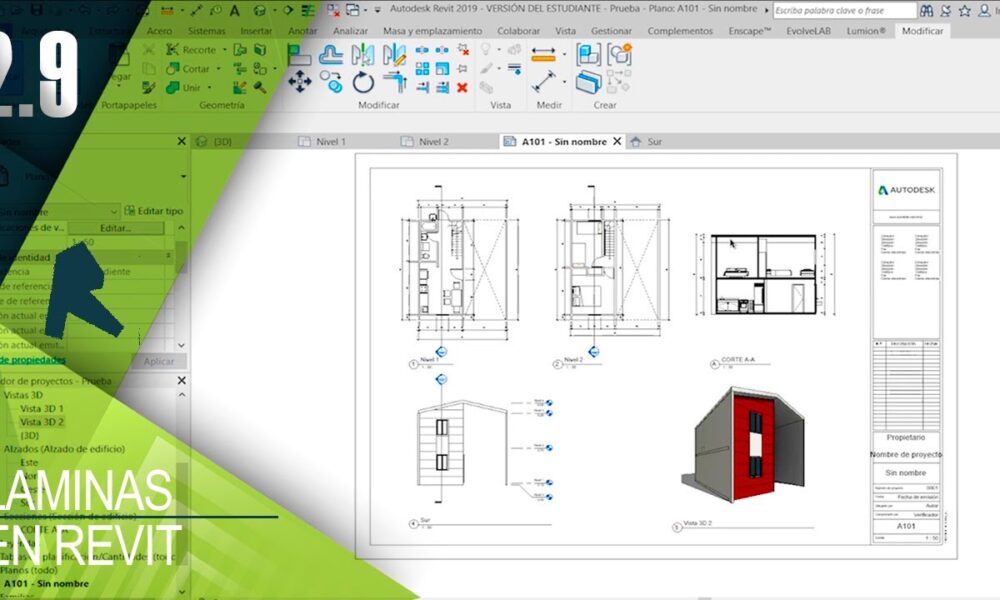Select the Move tool in Modificar panel
The height and width of the screenshot is (600, 1000).
tap(299, 82)
